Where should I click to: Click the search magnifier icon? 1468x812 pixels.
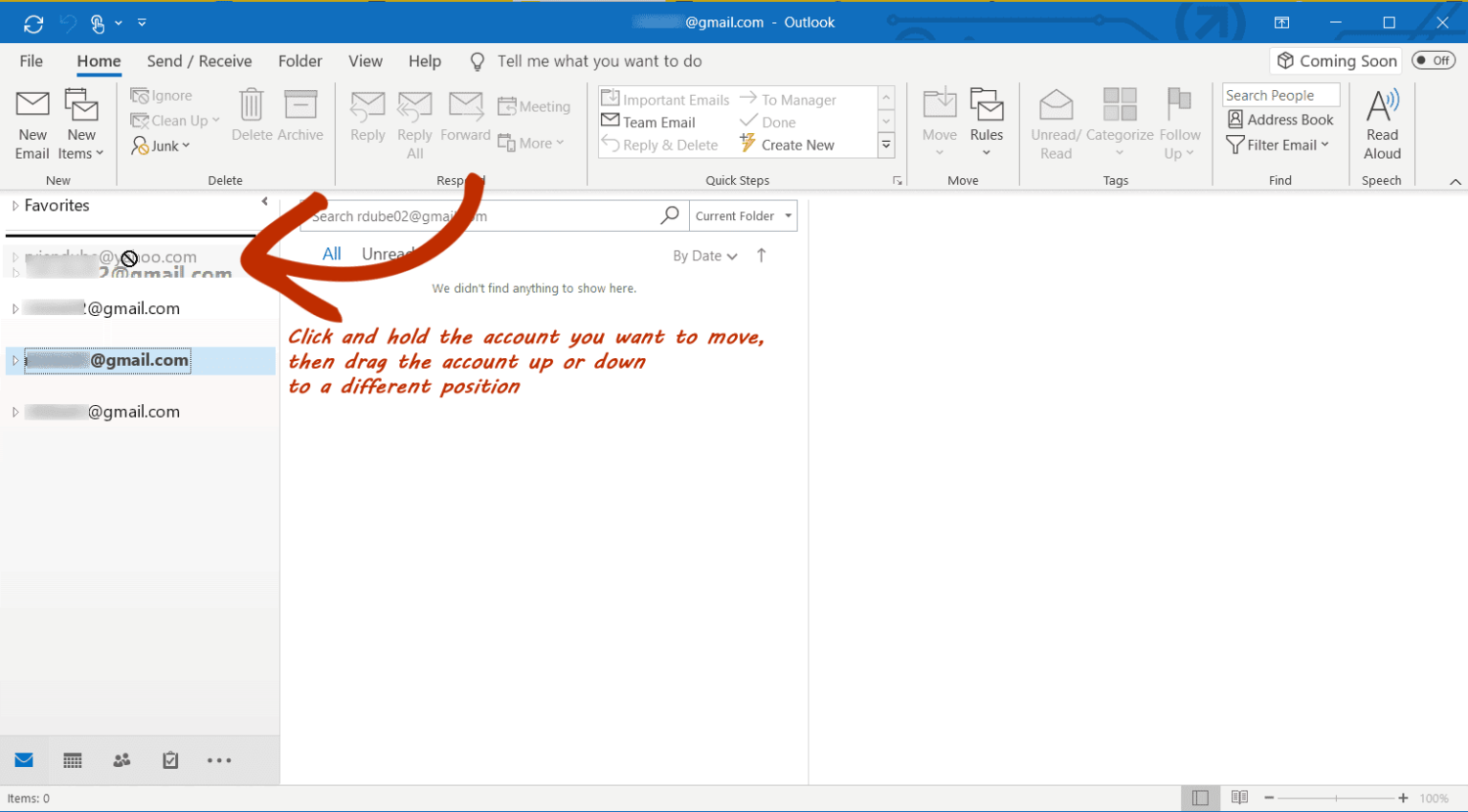point(670,215)
